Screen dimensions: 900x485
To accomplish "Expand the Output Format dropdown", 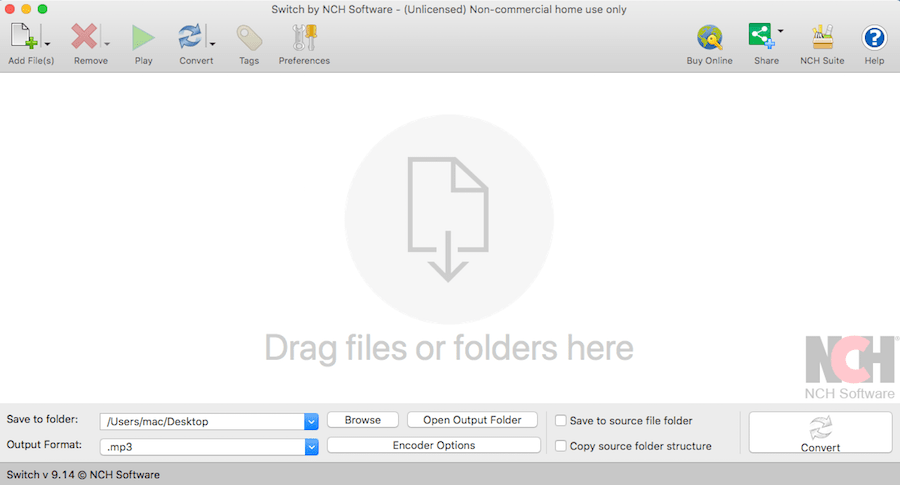I will (311, 447).
